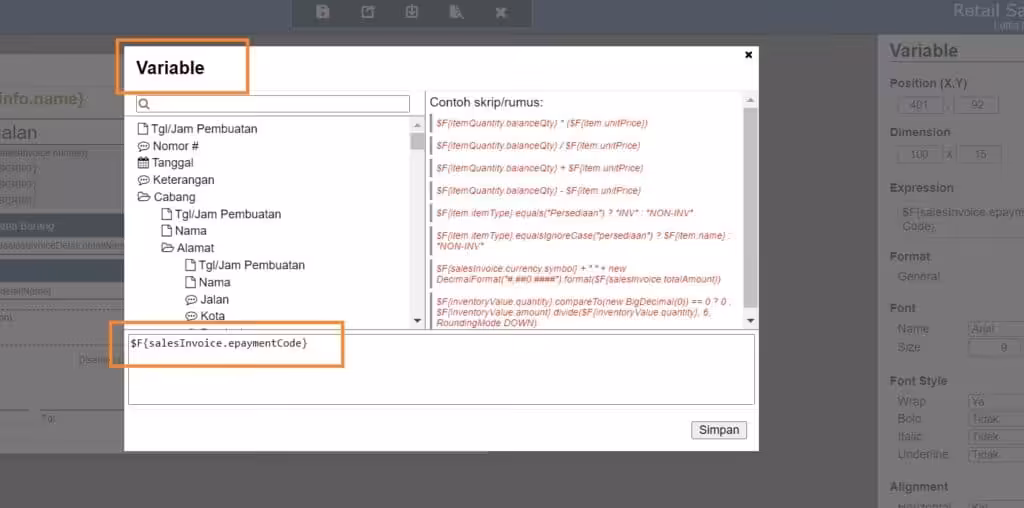Click the search magnifier icon in the variable search box

145,104
